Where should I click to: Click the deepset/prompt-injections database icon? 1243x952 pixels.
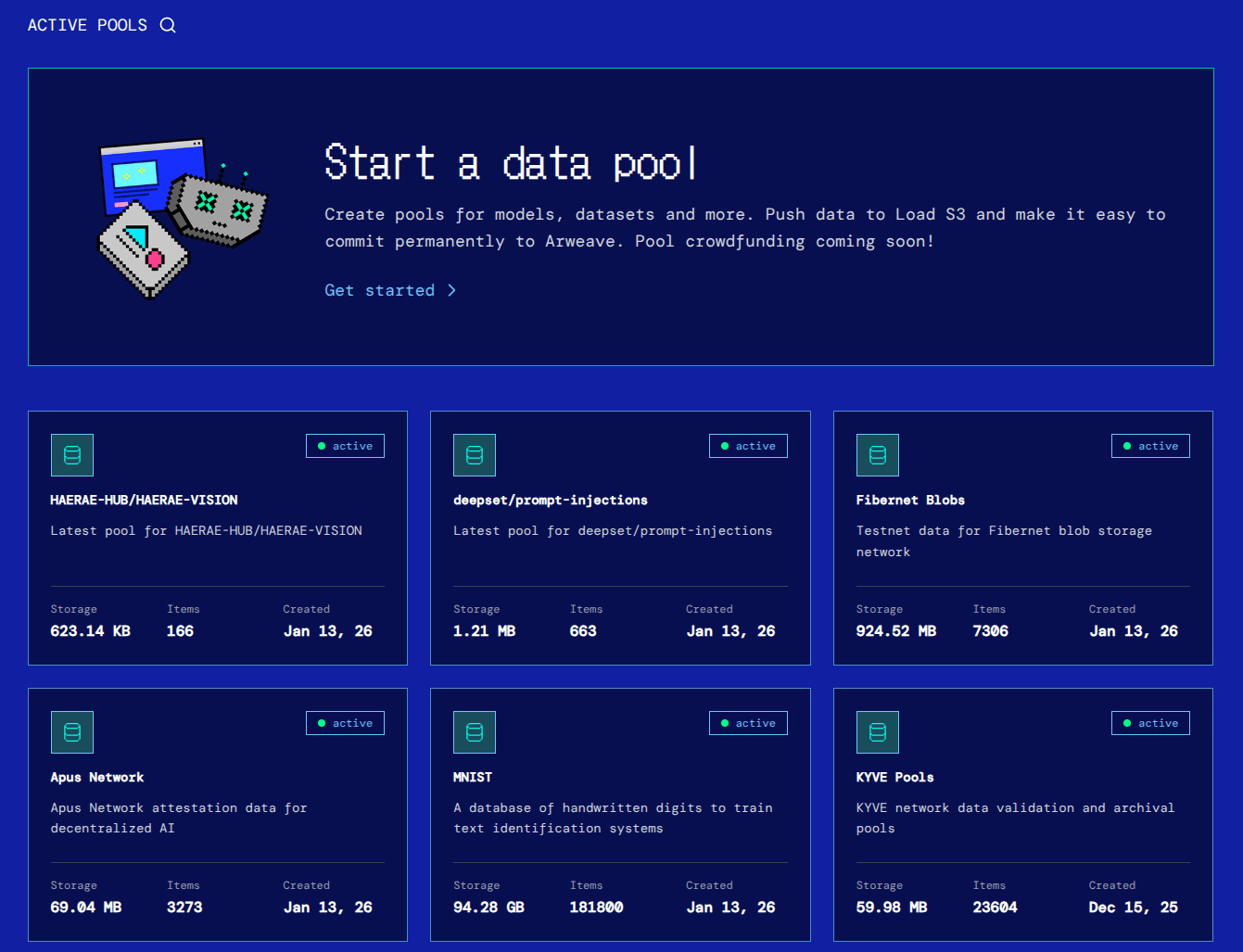pos(475,455)
